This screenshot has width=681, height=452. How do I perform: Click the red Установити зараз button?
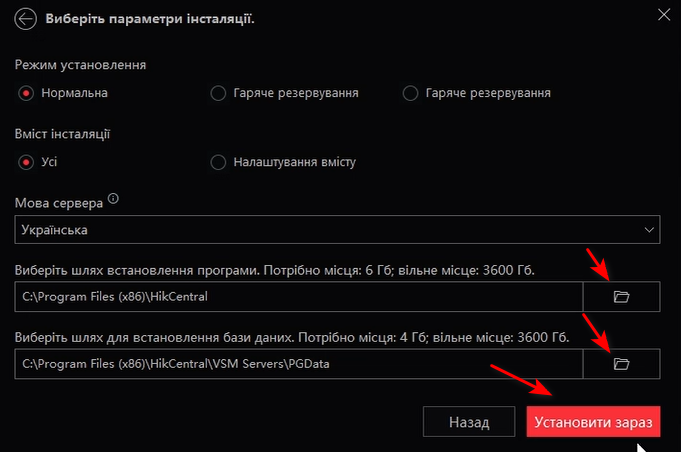[x=594, y=422]
